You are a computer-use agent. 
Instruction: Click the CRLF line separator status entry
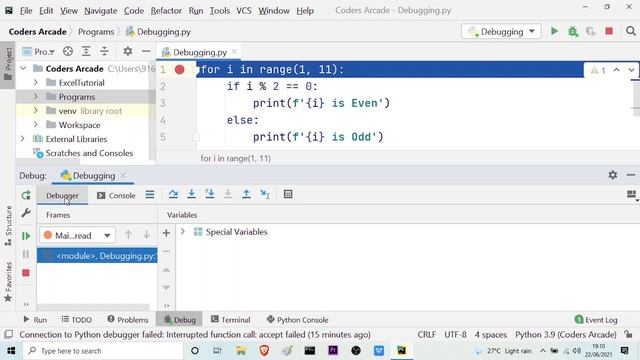[x=427, y=334]
